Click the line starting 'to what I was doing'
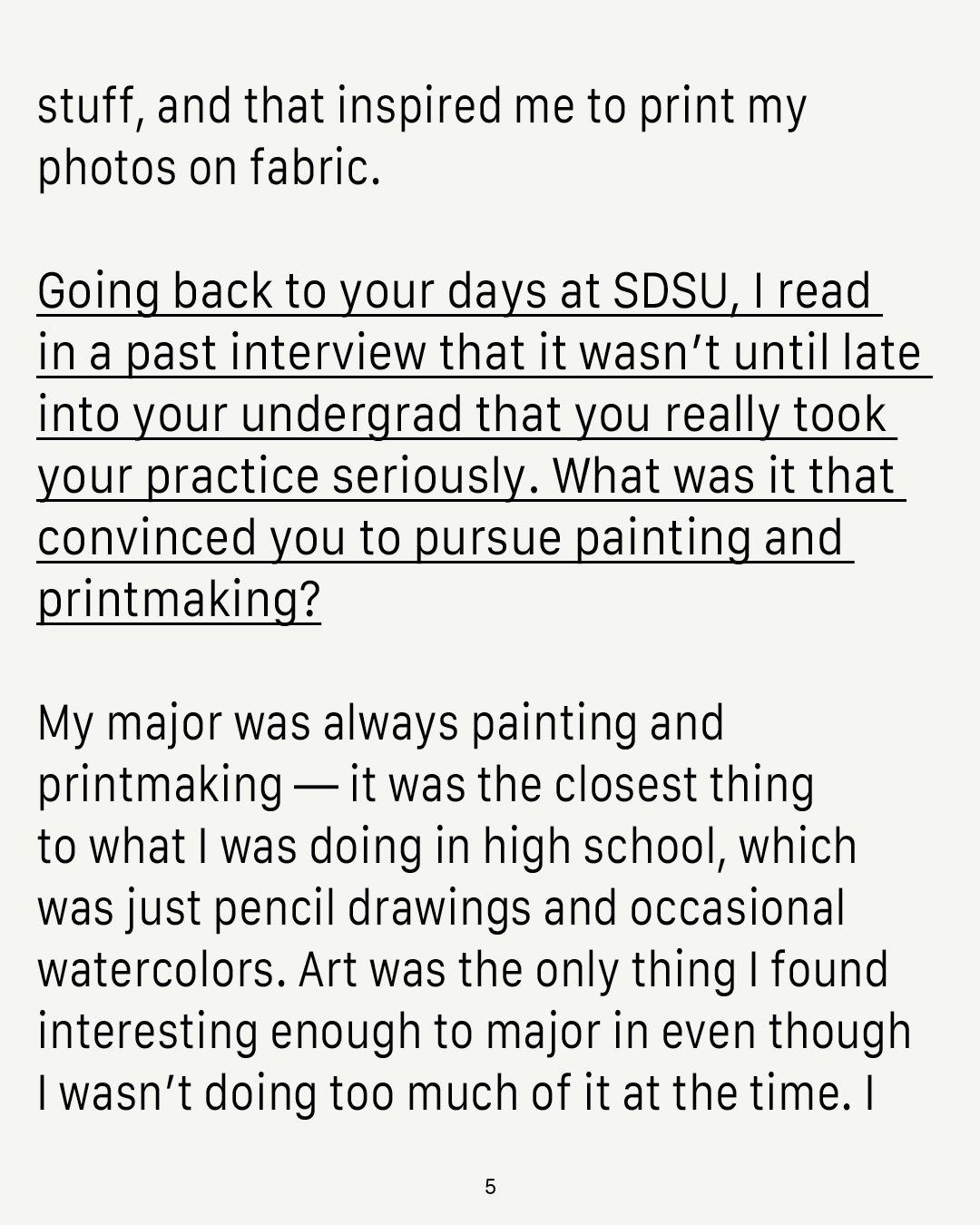The image size is (980, 1225). point(446,847)
